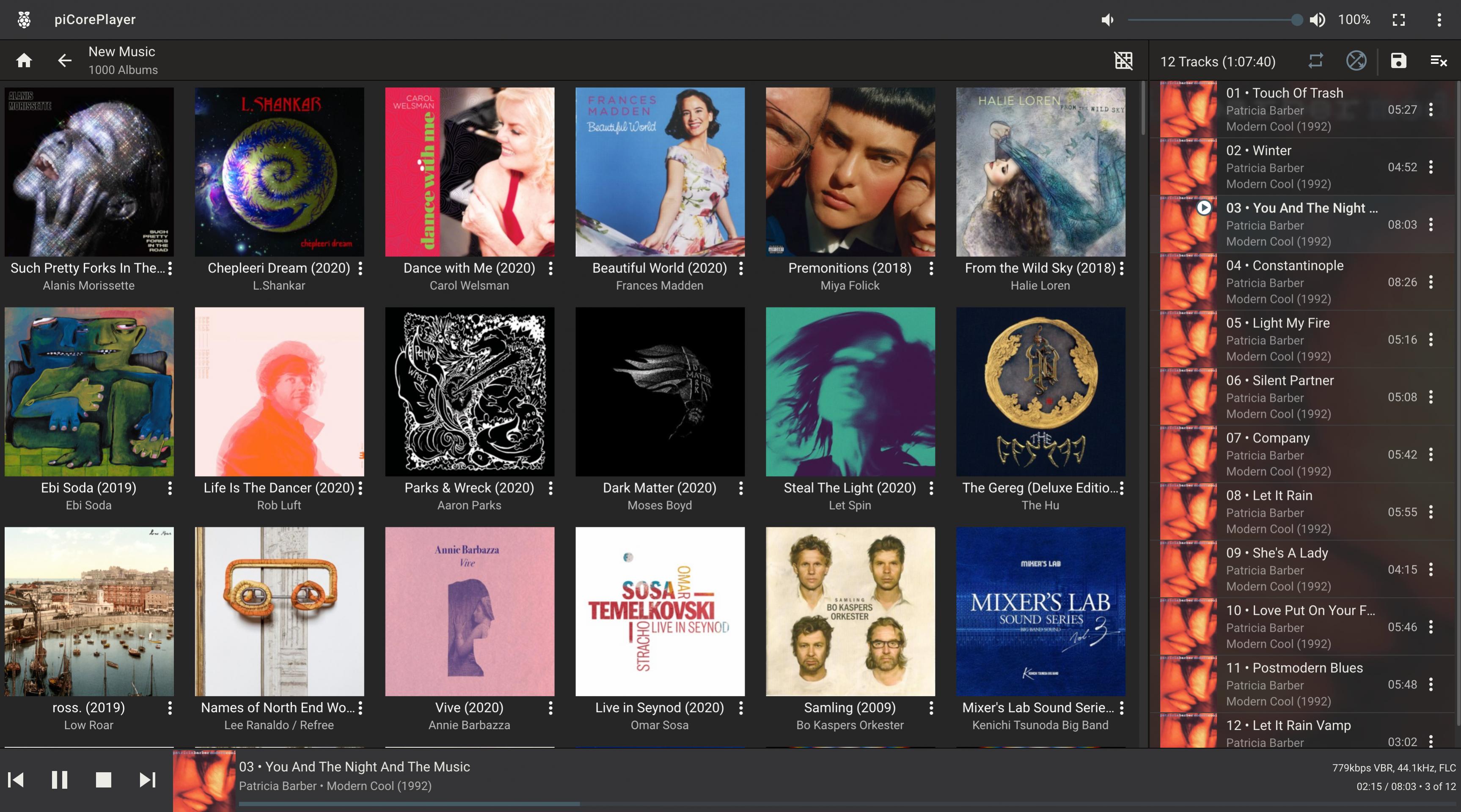
Task: Open menu for Live in Seynod album
Action: 741,708
